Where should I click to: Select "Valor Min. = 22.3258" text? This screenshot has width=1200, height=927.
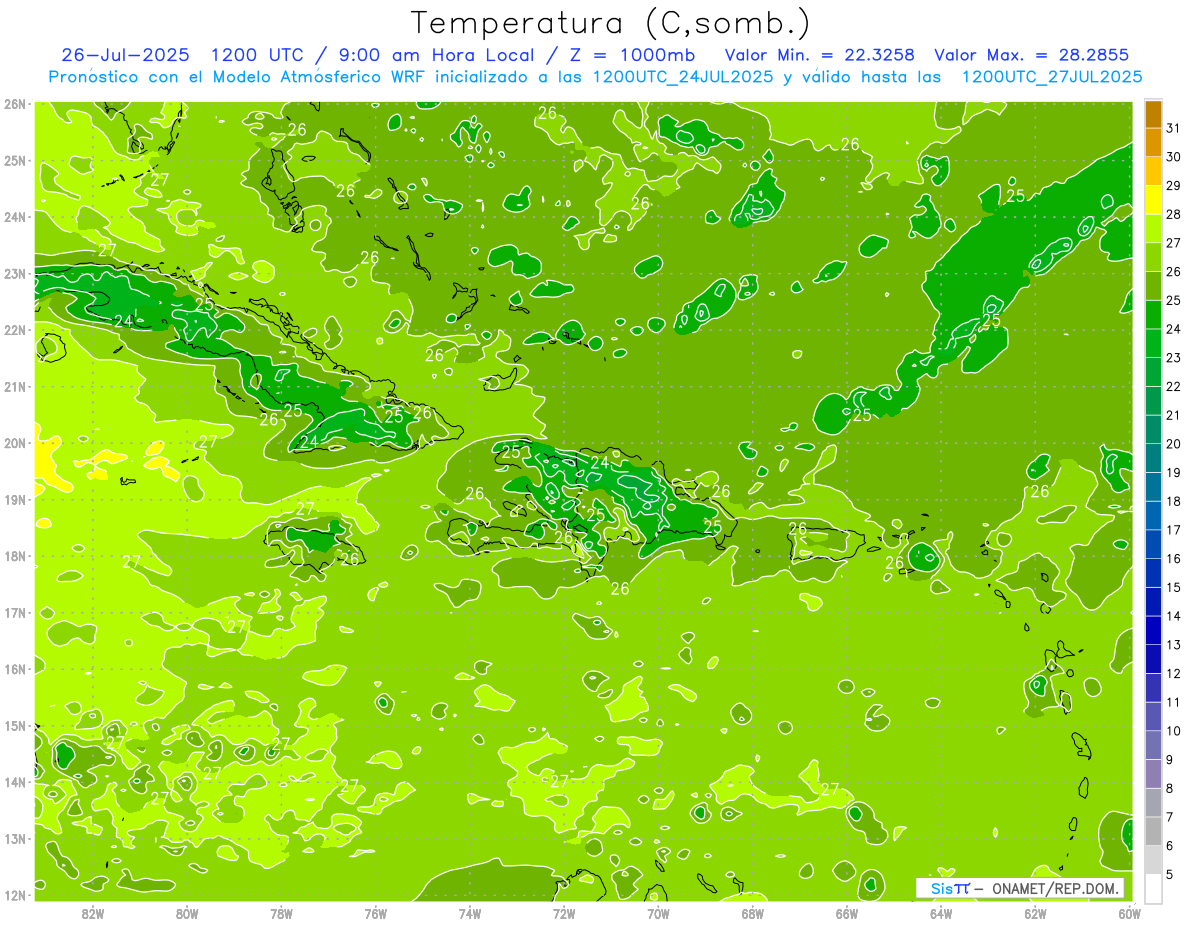click(x=819, y=54)
